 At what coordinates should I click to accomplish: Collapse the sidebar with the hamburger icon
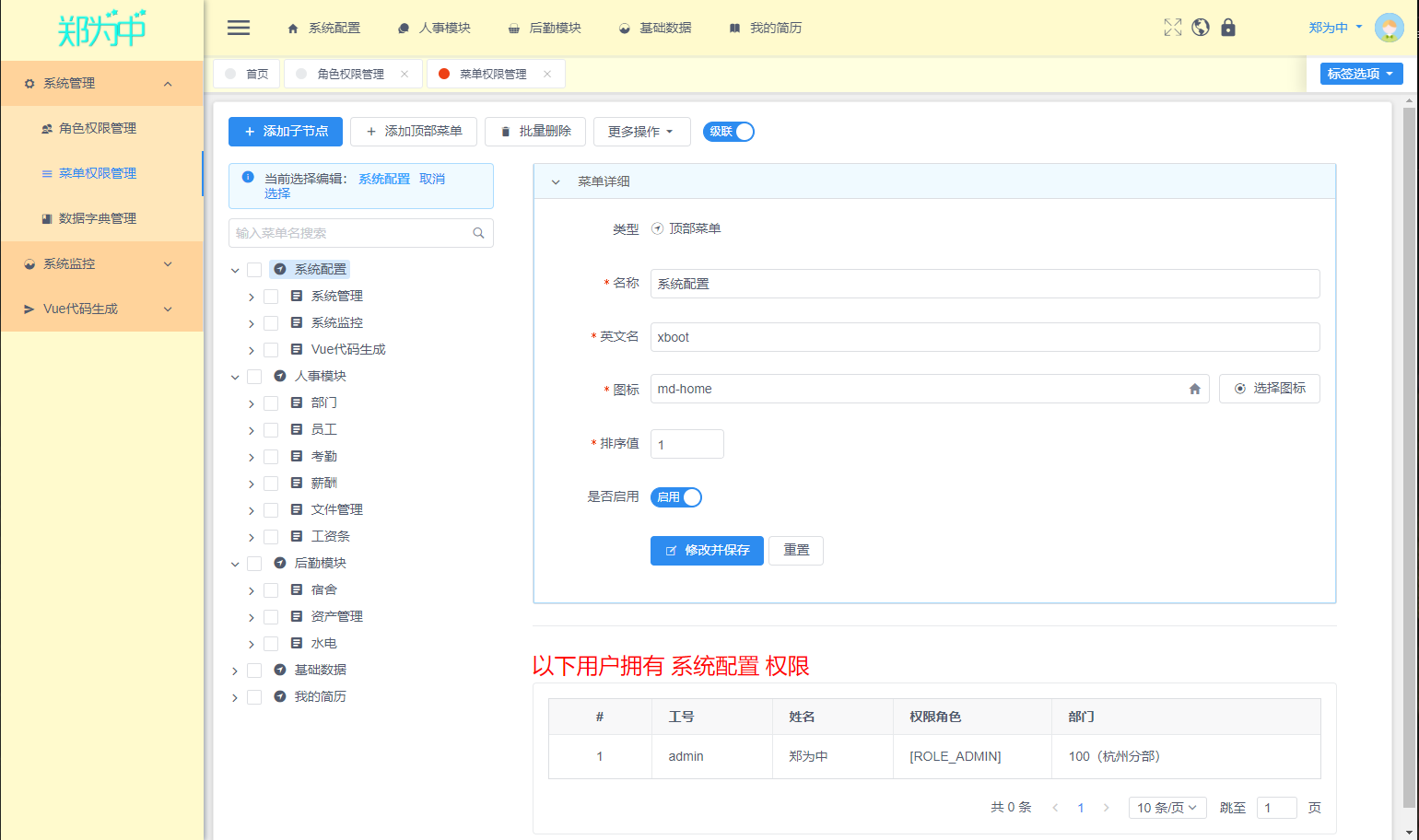tap(239, 28)
